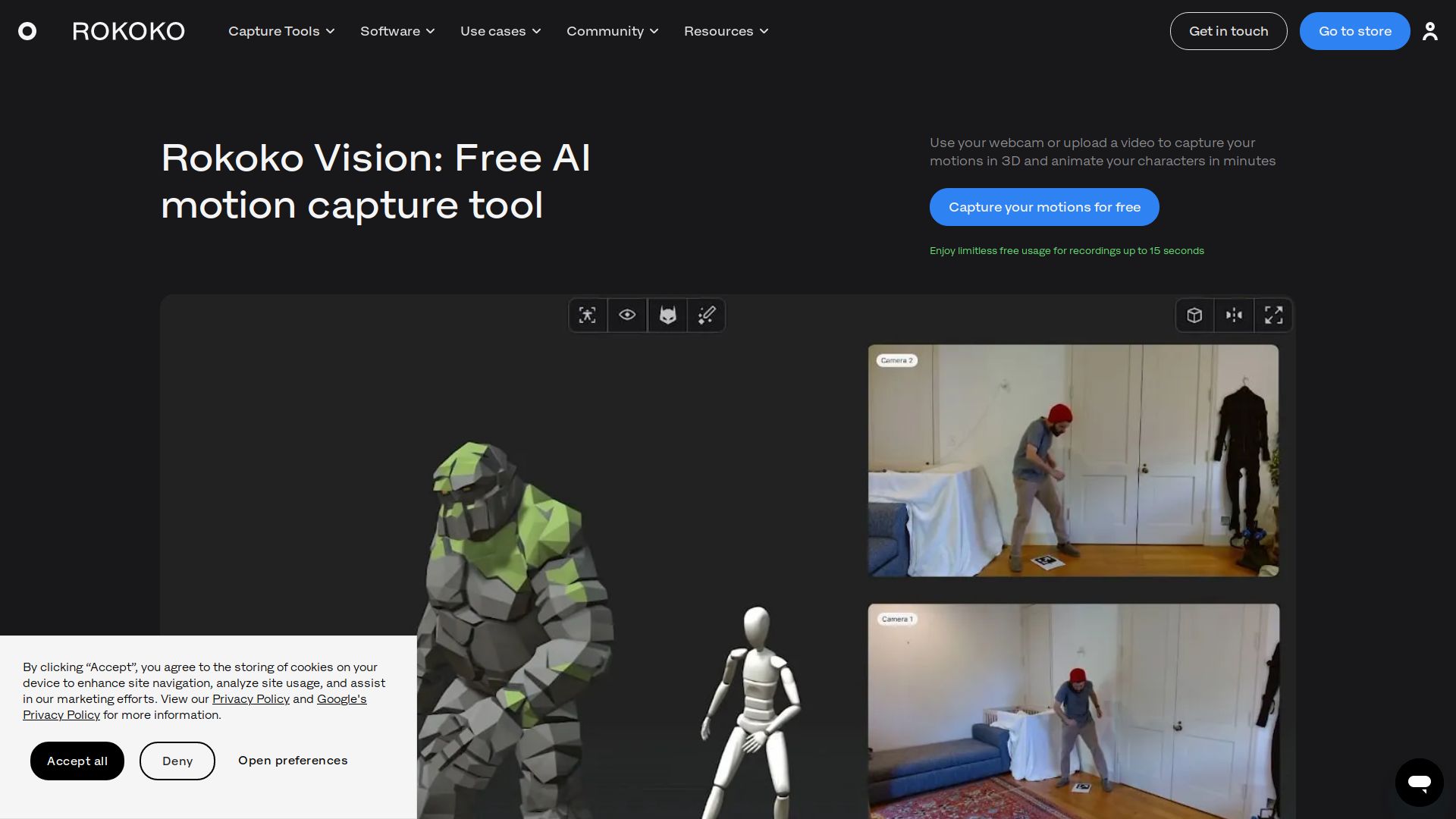Accept all cookies

[x=77, y=761]
